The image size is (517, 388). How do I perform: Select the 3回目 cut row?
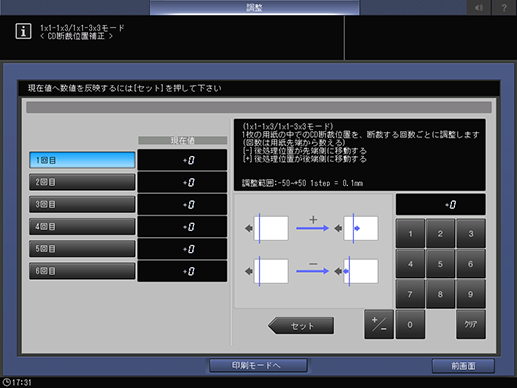pos(82,204)
